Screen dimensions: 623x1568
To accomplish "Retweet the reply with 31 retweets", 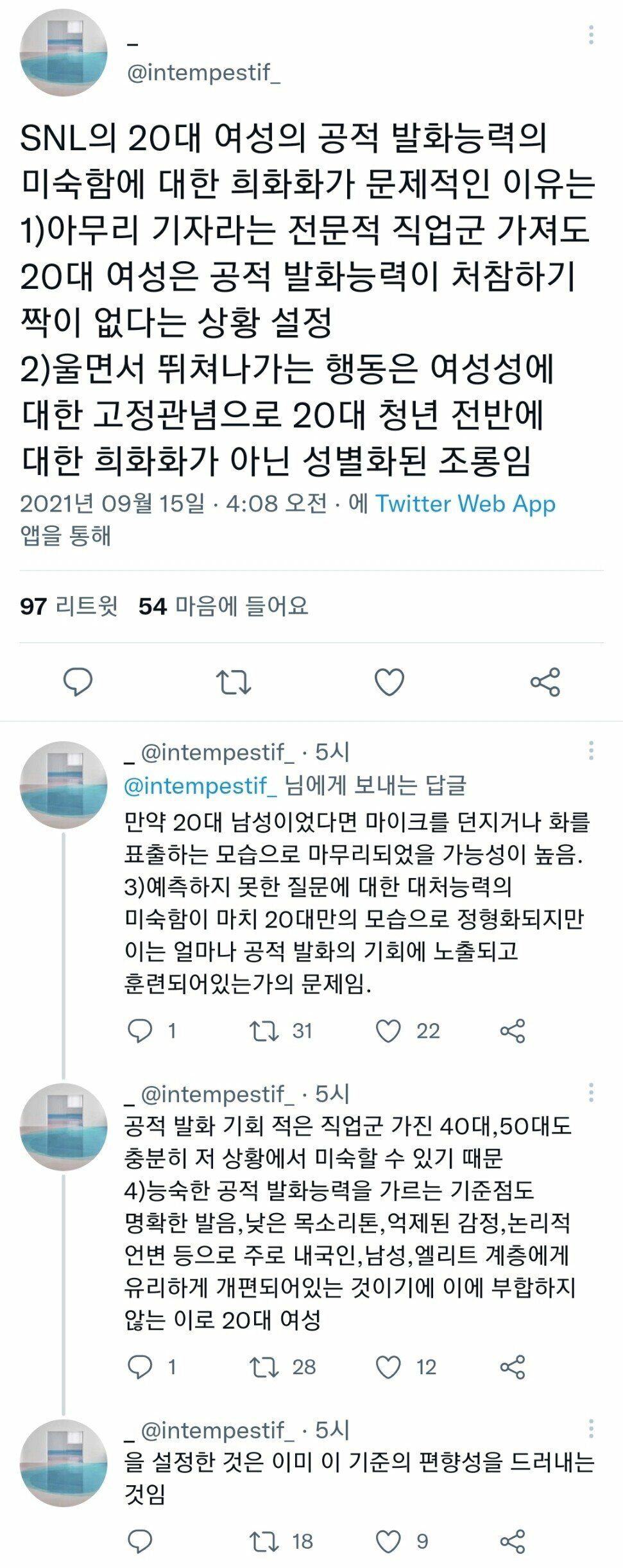I will point(264,1031).
